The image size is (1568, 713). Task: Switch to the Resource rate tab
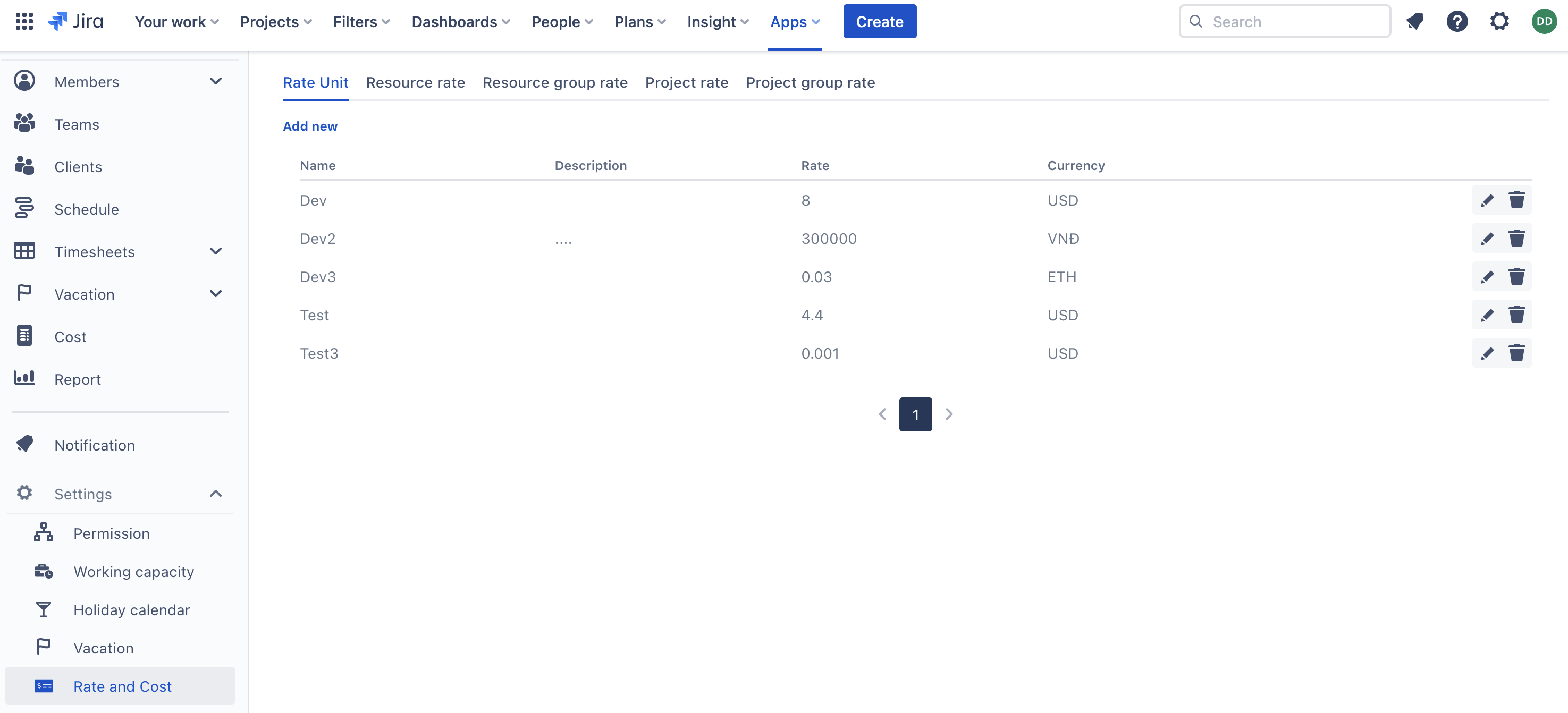point(415,83)
